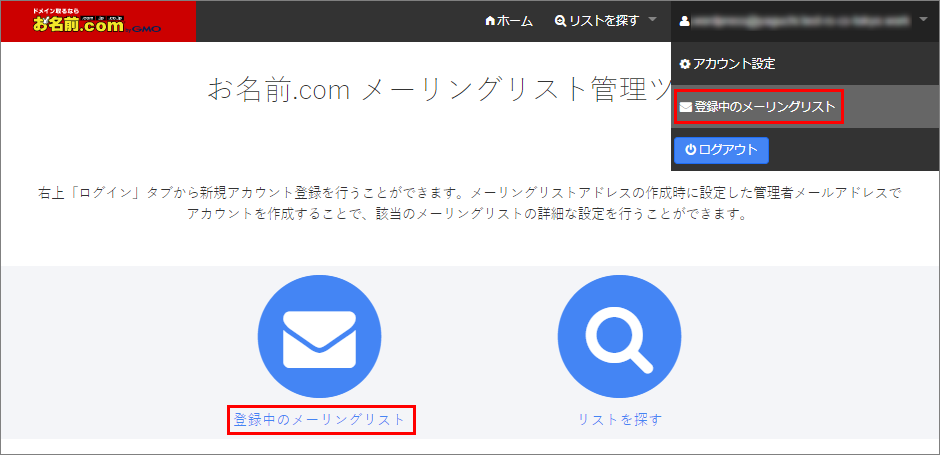Click the text line starting アカウントを作成することで
The width and height of the screenshot is (940, 455).
(x=466, y=214)
